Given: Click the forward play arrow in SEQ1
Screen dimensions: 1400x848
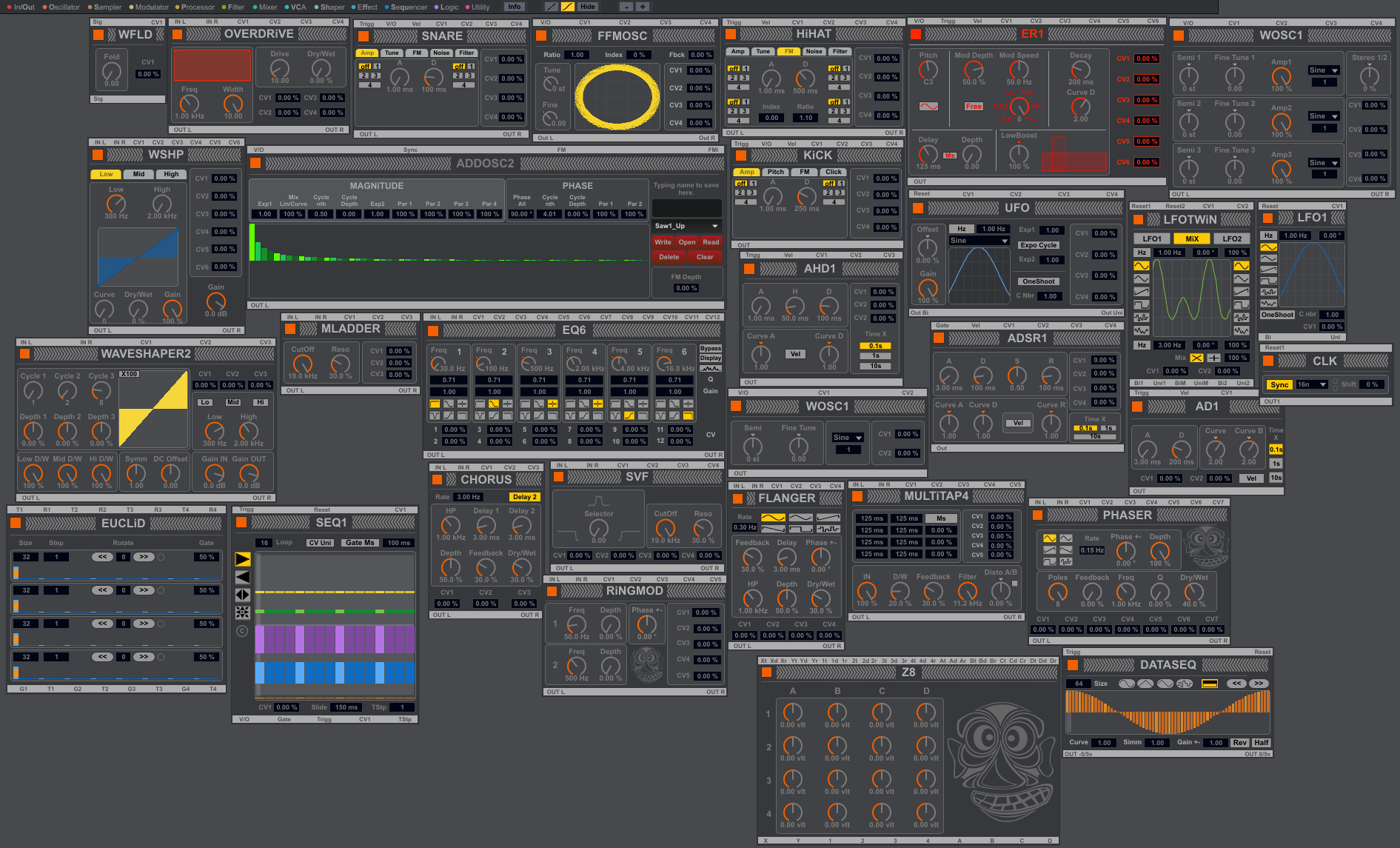Looking at the screenshot, I should [243, 559].
